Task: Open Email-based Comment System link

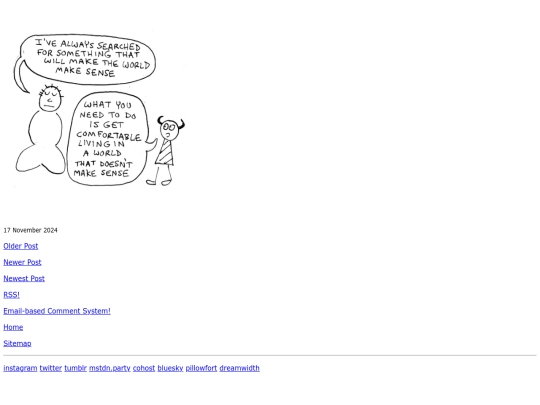Action: 57,311
